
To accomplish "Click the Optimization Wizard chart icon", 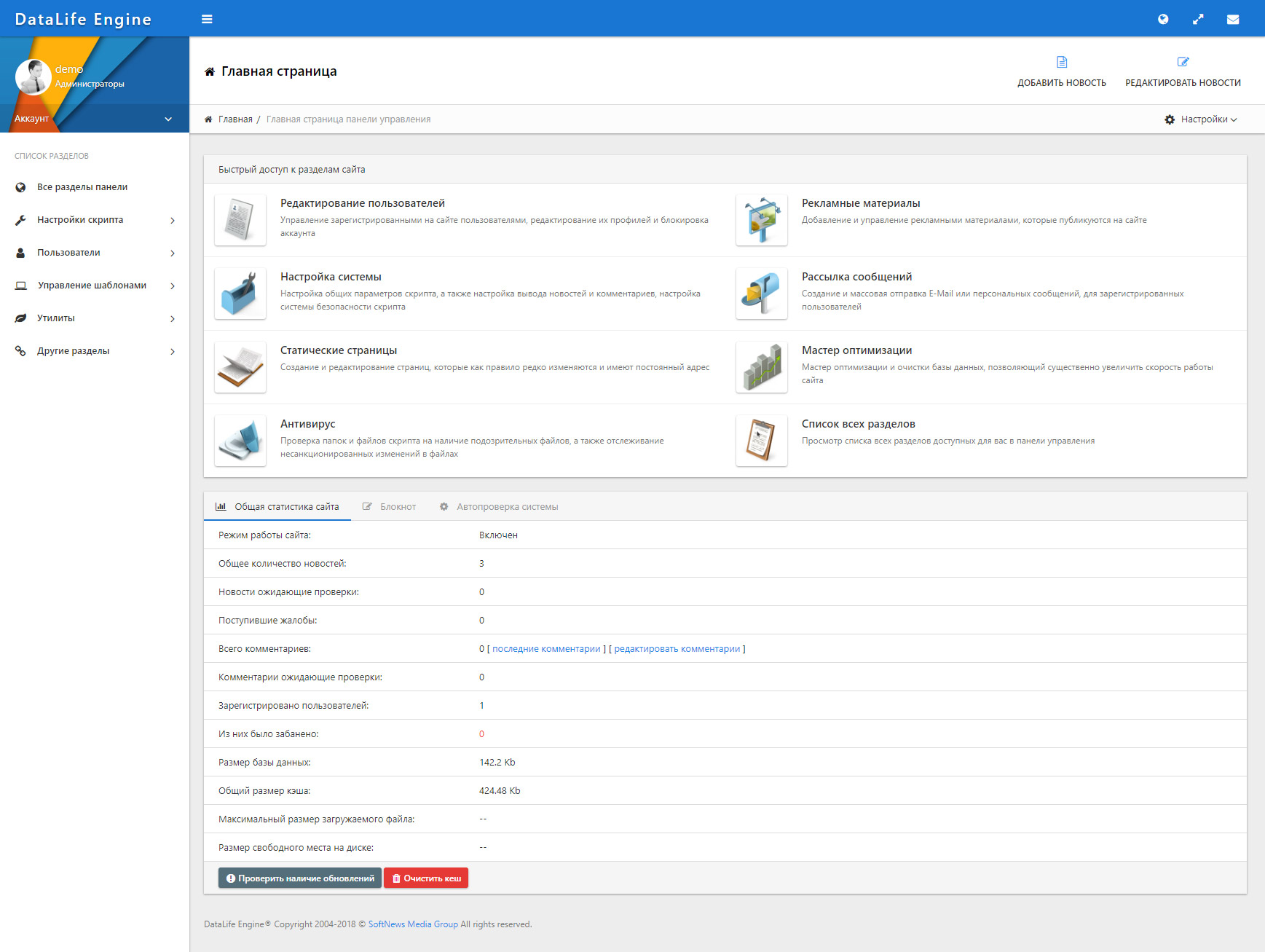I will click(x=762, y=367).
